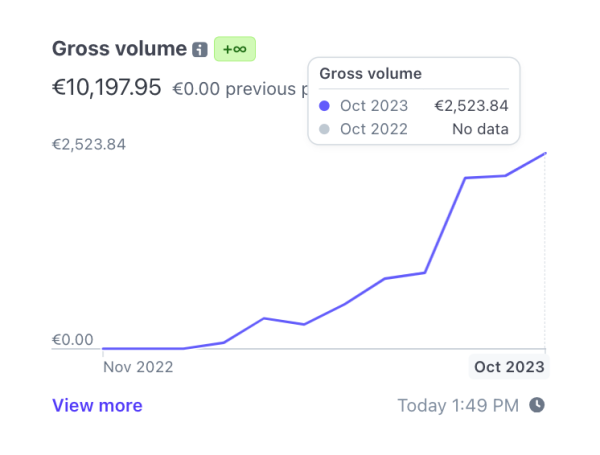The width and height of the screenshot is (600, 455).
Task: Click the €0.00 y-axis baseline label
Action: (x=73, y=340)
